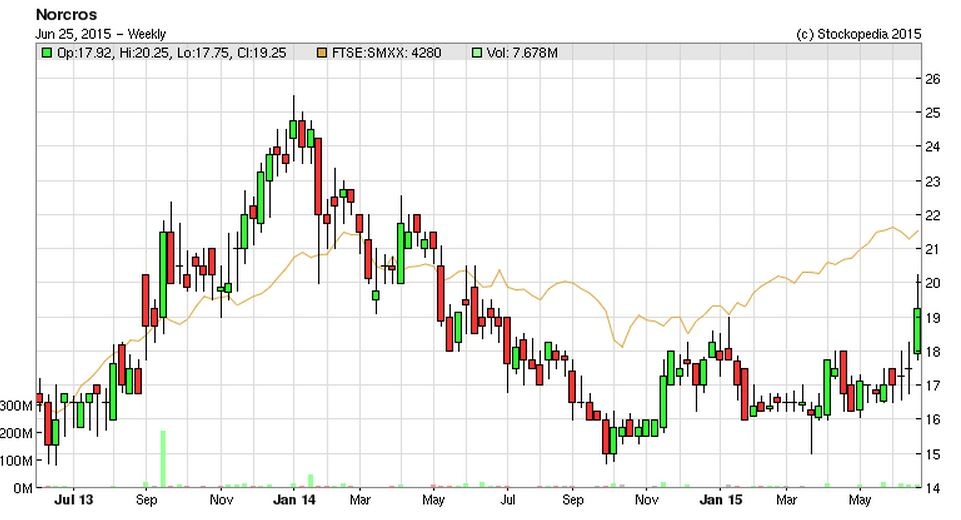The height and width of the screenshot is (520, 961).
Task: Click the 'Vol: 7.678M' legend label
Action: click(522, 53)
